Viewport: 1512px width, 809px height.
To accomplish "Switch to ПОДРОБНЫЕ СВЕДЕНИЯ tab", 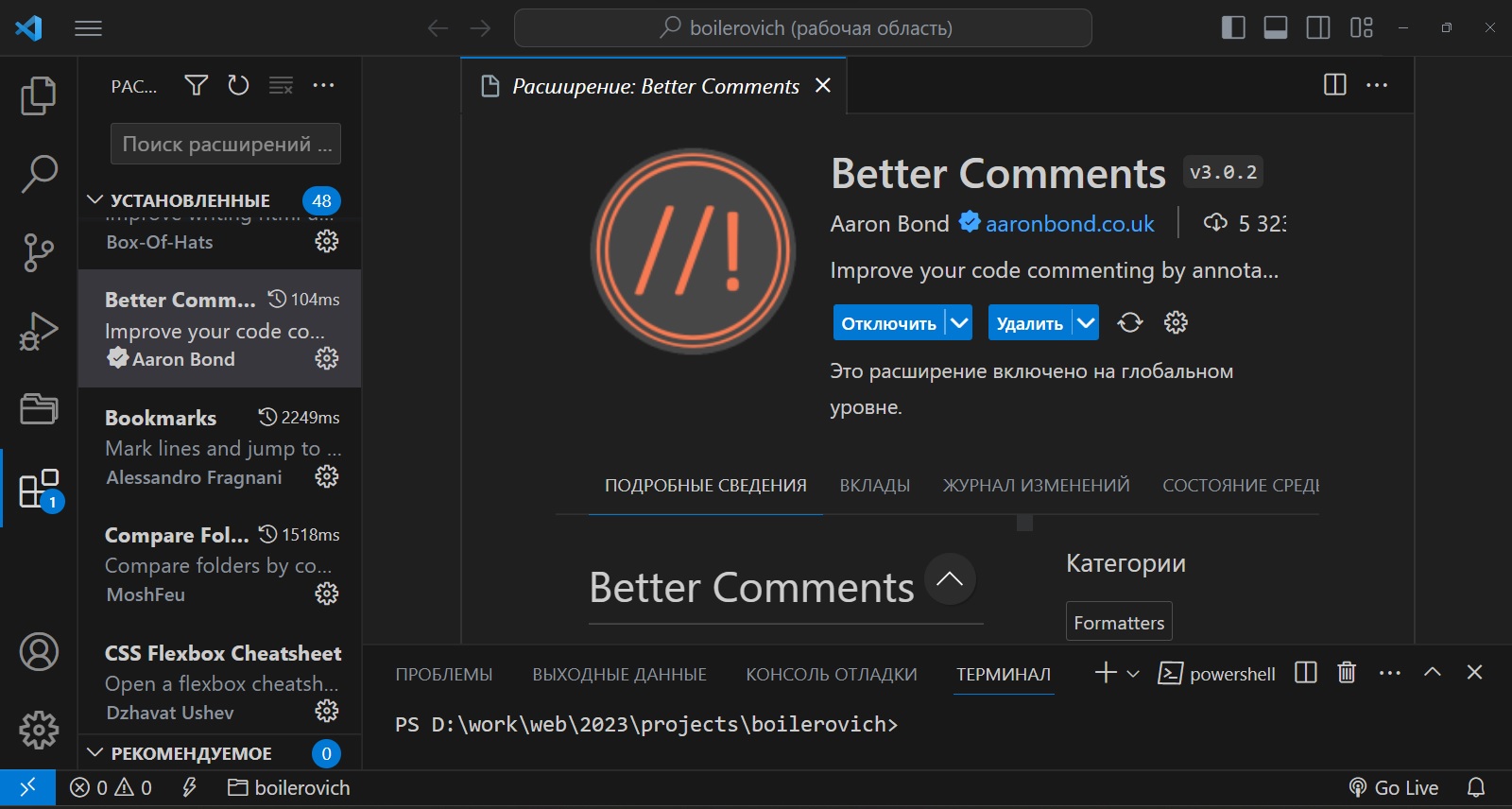I will pyautogui.click(x=706, y=486).
